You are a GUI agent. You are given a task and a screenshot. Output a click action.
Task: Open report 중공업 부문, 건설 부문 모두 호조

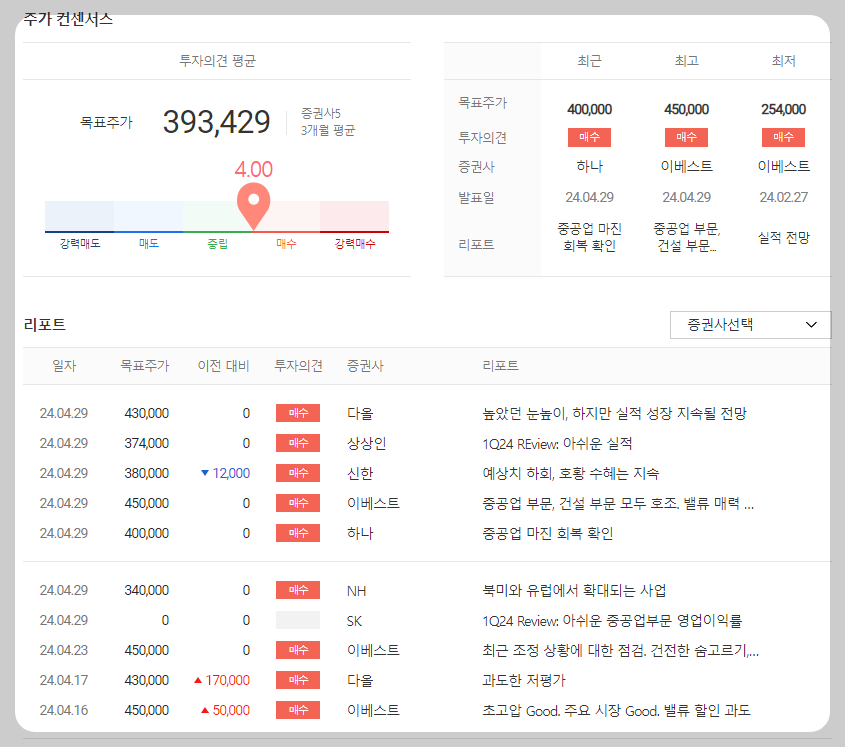click(618, 503)
